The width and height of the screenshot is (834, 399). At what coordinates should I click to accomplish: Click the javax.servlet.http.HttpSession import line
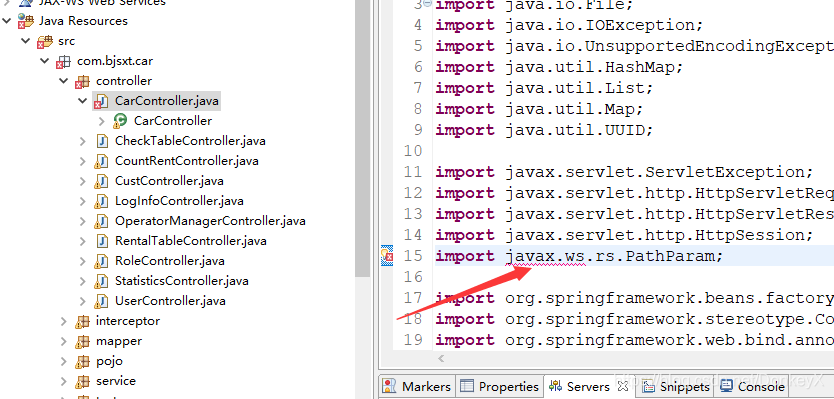tap(624, 235)
